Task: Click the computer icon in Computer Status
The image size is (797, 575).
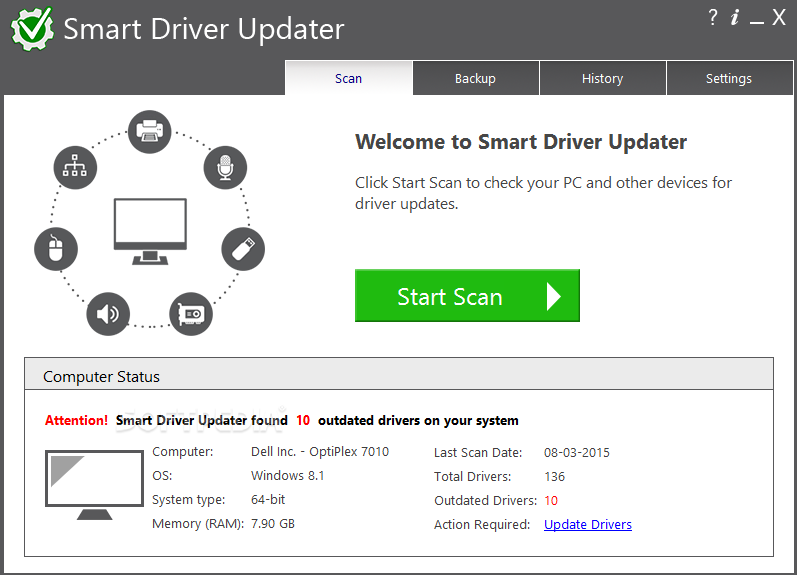Action: click(95, 485)
